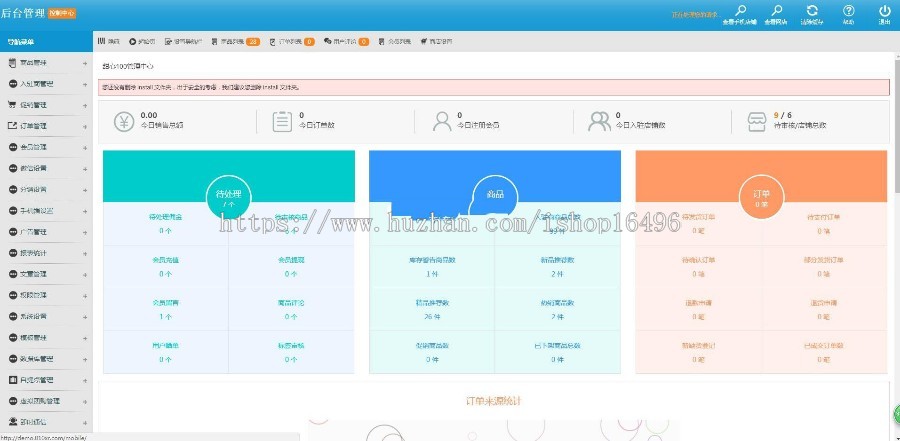Click the clipboard icon for 今日订单数
900x441 pixels.
[x=282, y=122]
